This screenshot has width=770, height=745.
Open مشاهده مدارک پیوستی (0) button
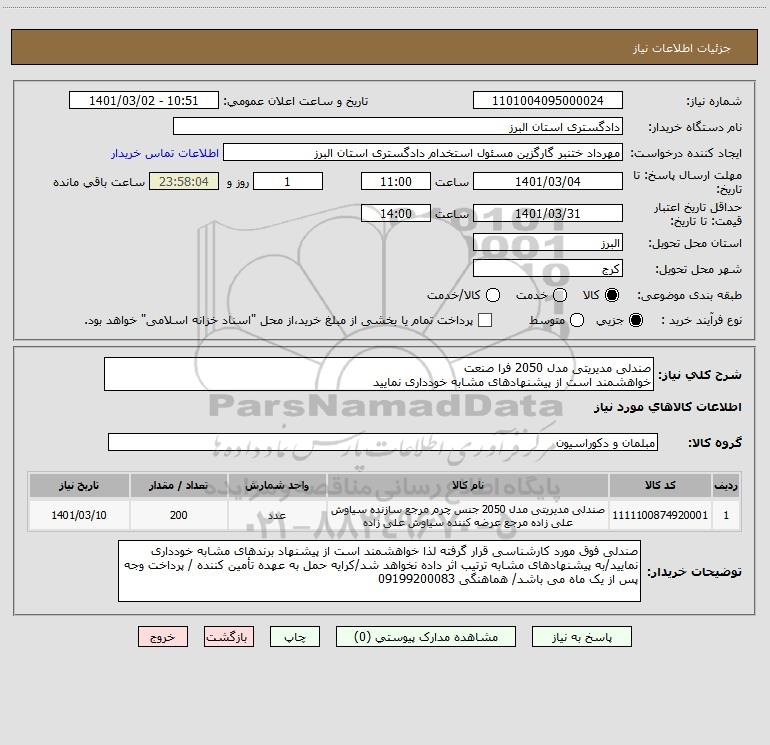[x=426, y=637]
